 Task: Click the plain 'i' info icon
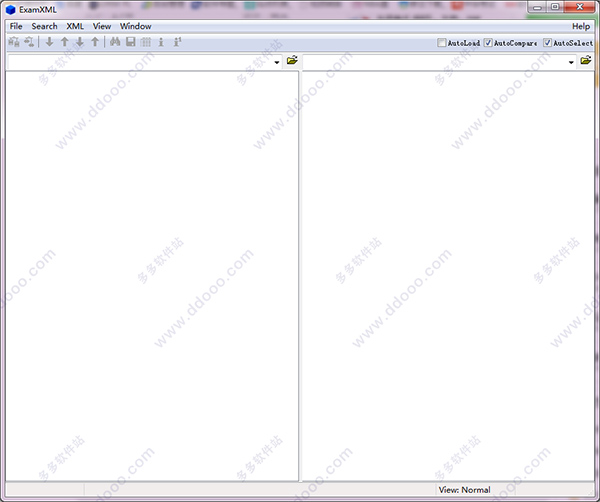161,42
